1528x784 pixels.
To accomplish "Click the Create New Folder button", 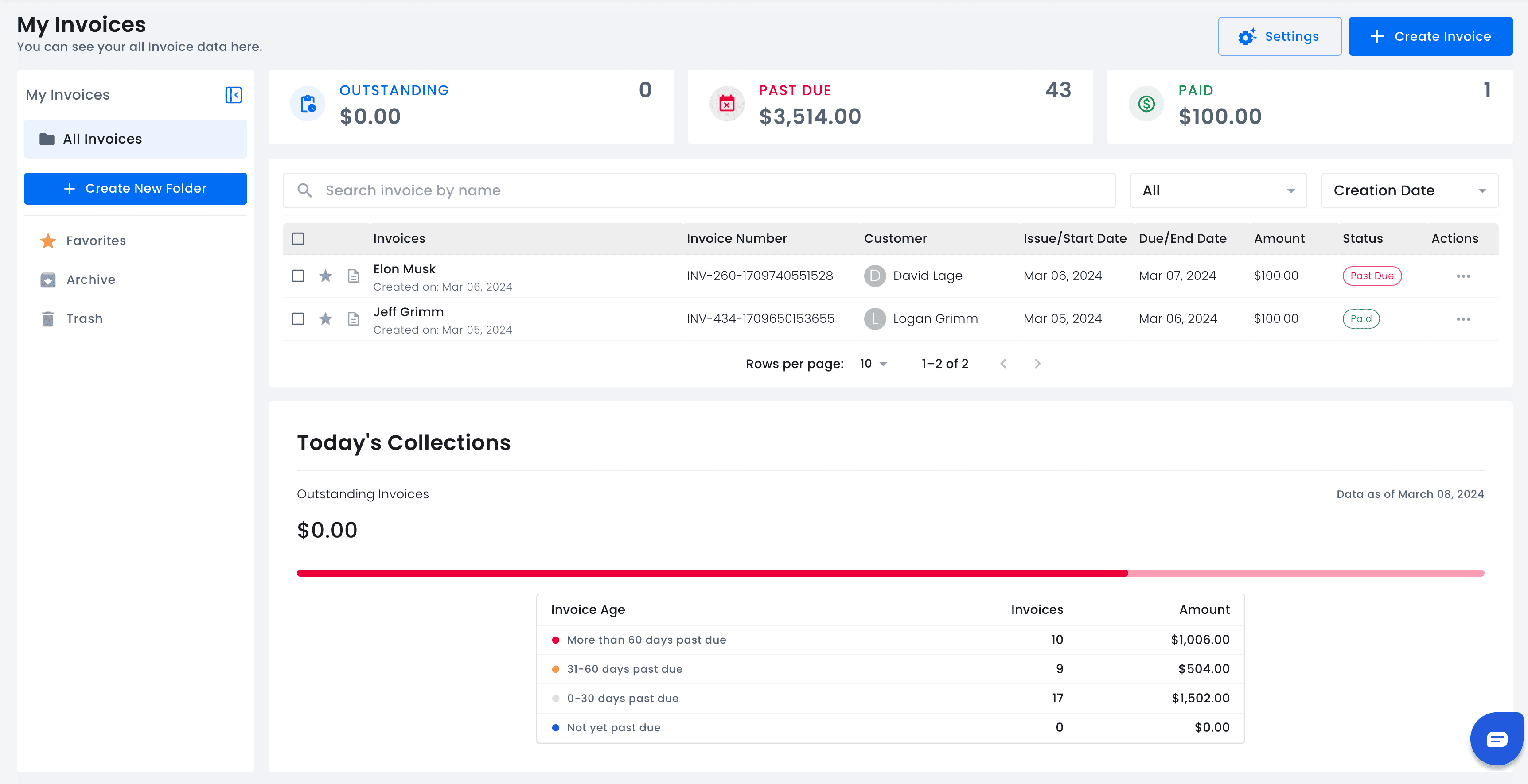I will pyautogui.click(x=135, y=188).
